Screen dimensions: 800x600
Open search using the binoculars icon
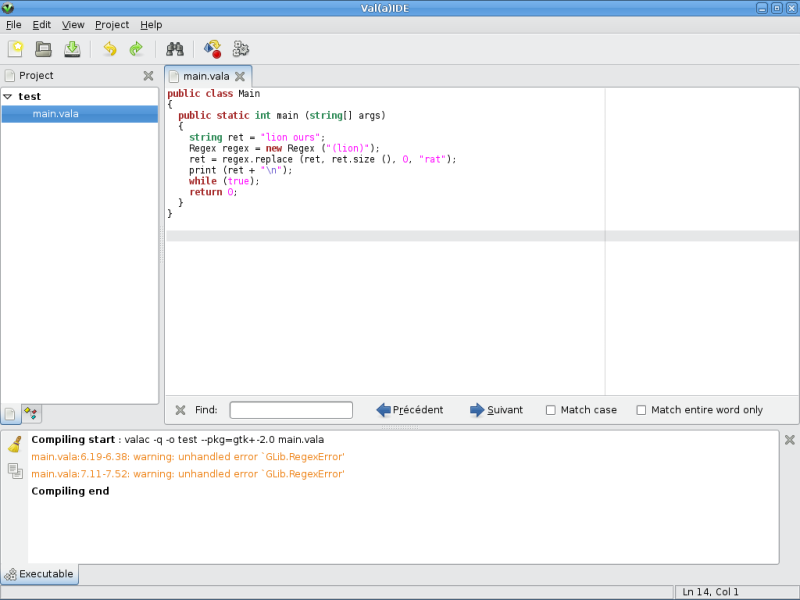174,49
